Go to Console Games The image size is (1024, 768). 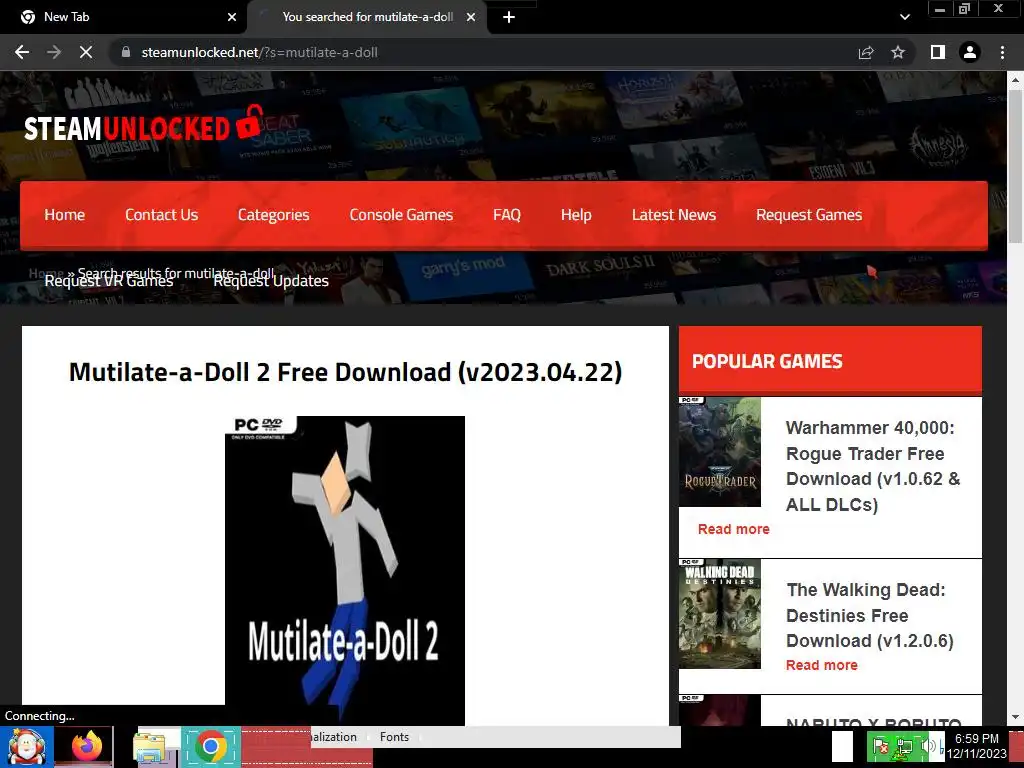coord(401,215)
